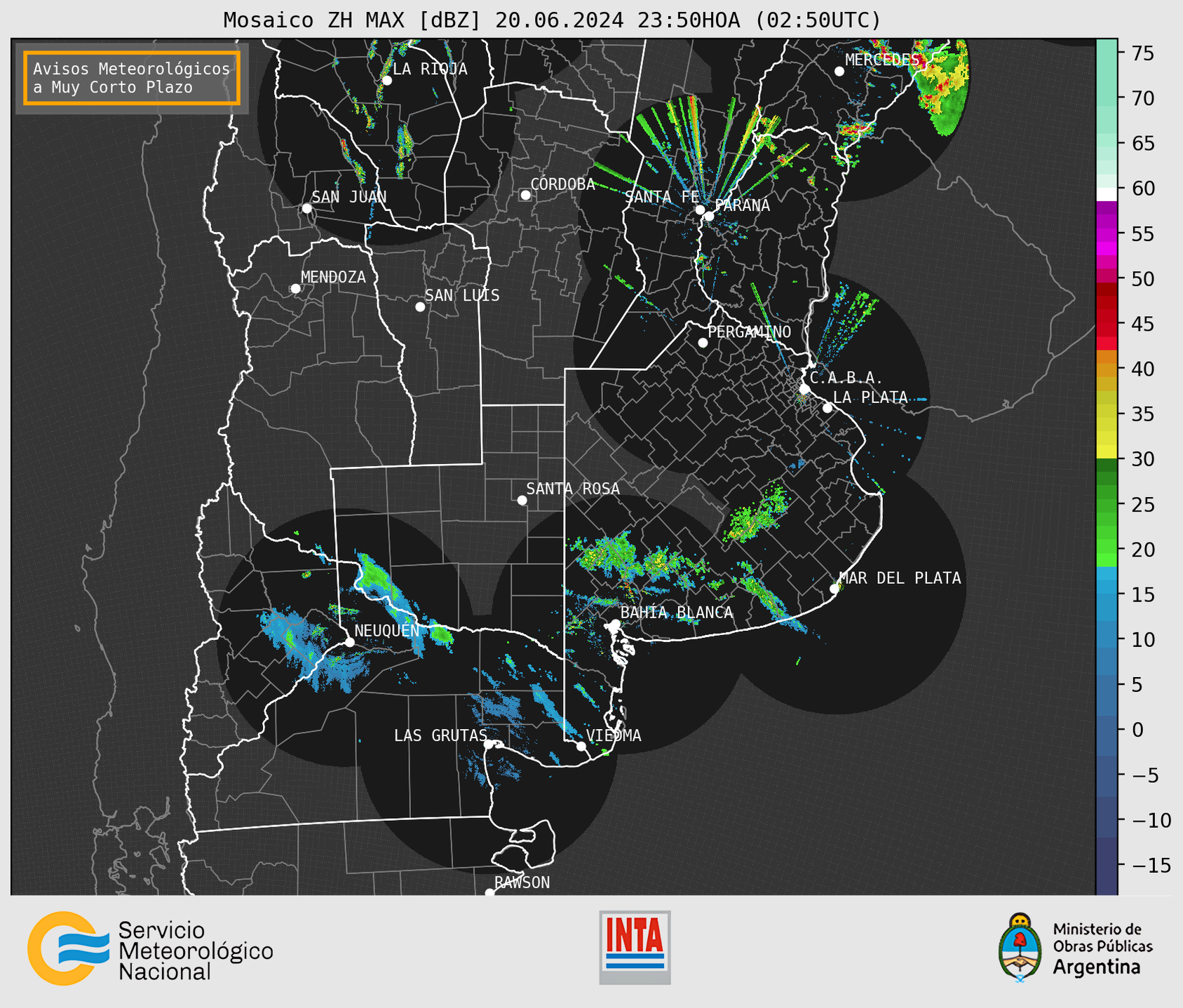Click the Santa Rosa city marker

point(522,500)
